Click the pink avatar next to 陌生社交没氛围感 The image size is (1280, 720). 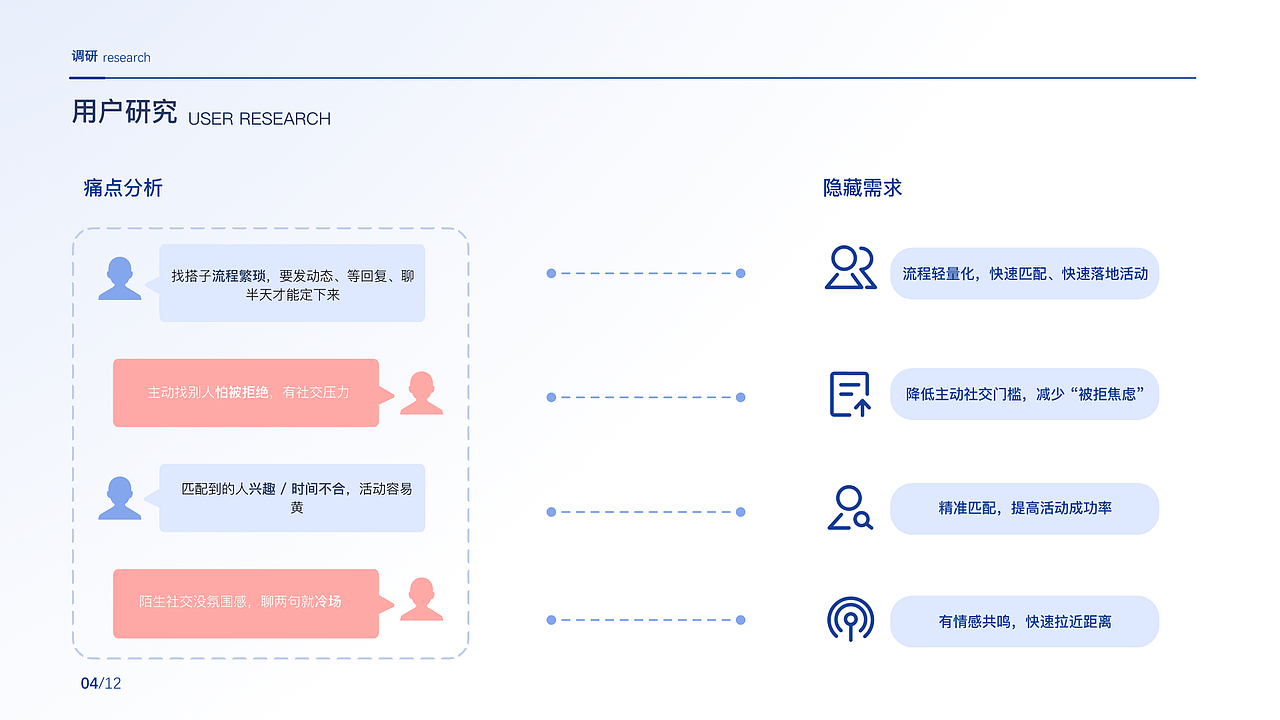tap(421, 599)
